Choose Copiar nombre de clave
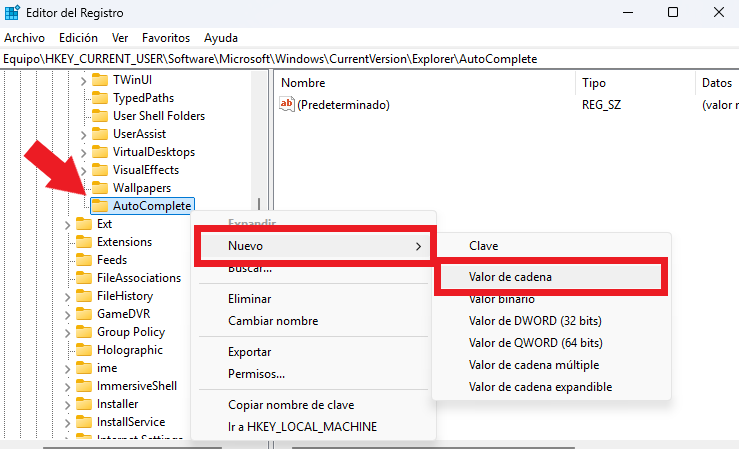Screen dimensions: 739x449 (313, 405)
